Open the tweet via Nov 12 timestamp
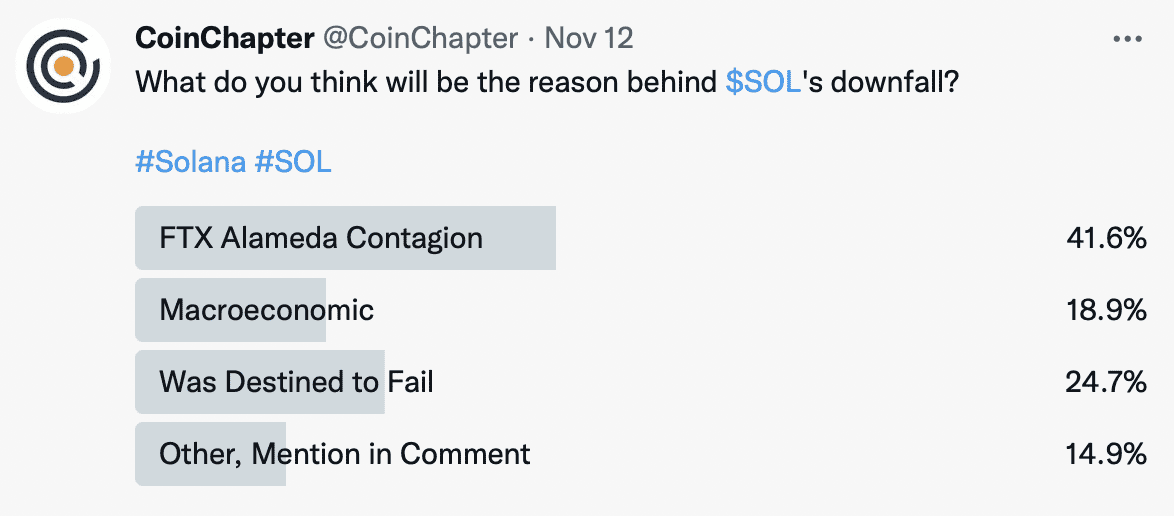Image resolution: width=1174 pixels, height=516 pixels. 590,39
